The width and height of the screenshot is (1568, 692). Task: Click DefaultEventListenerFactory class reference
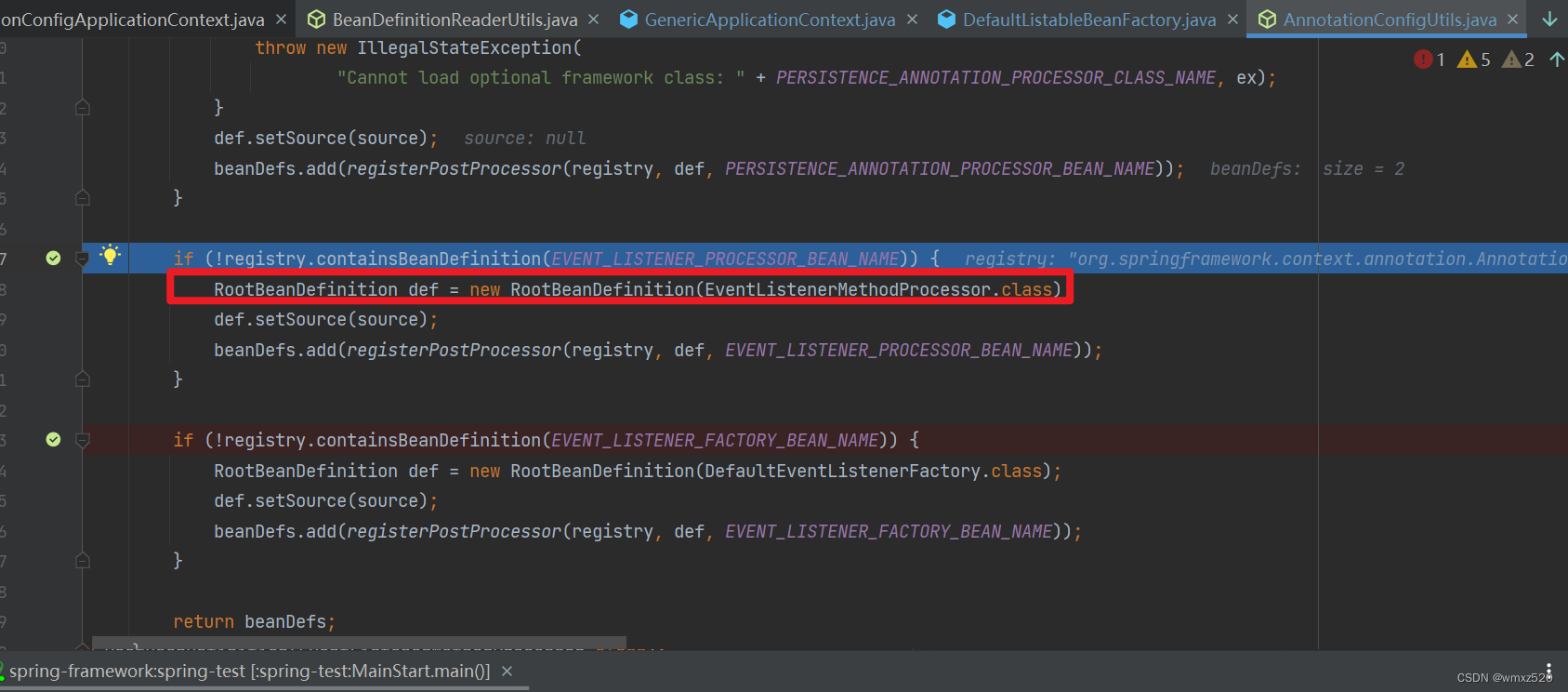pyautogui.click(x=842, y=472)
